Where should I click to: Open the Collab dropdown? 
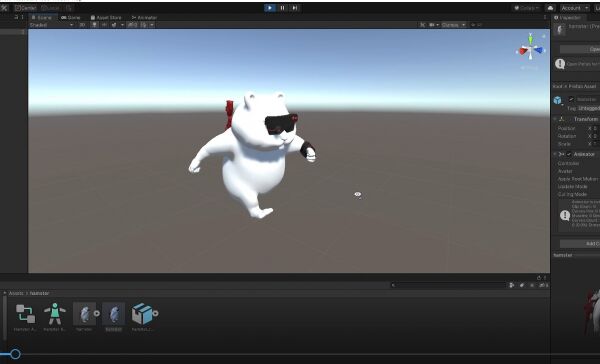527,8
